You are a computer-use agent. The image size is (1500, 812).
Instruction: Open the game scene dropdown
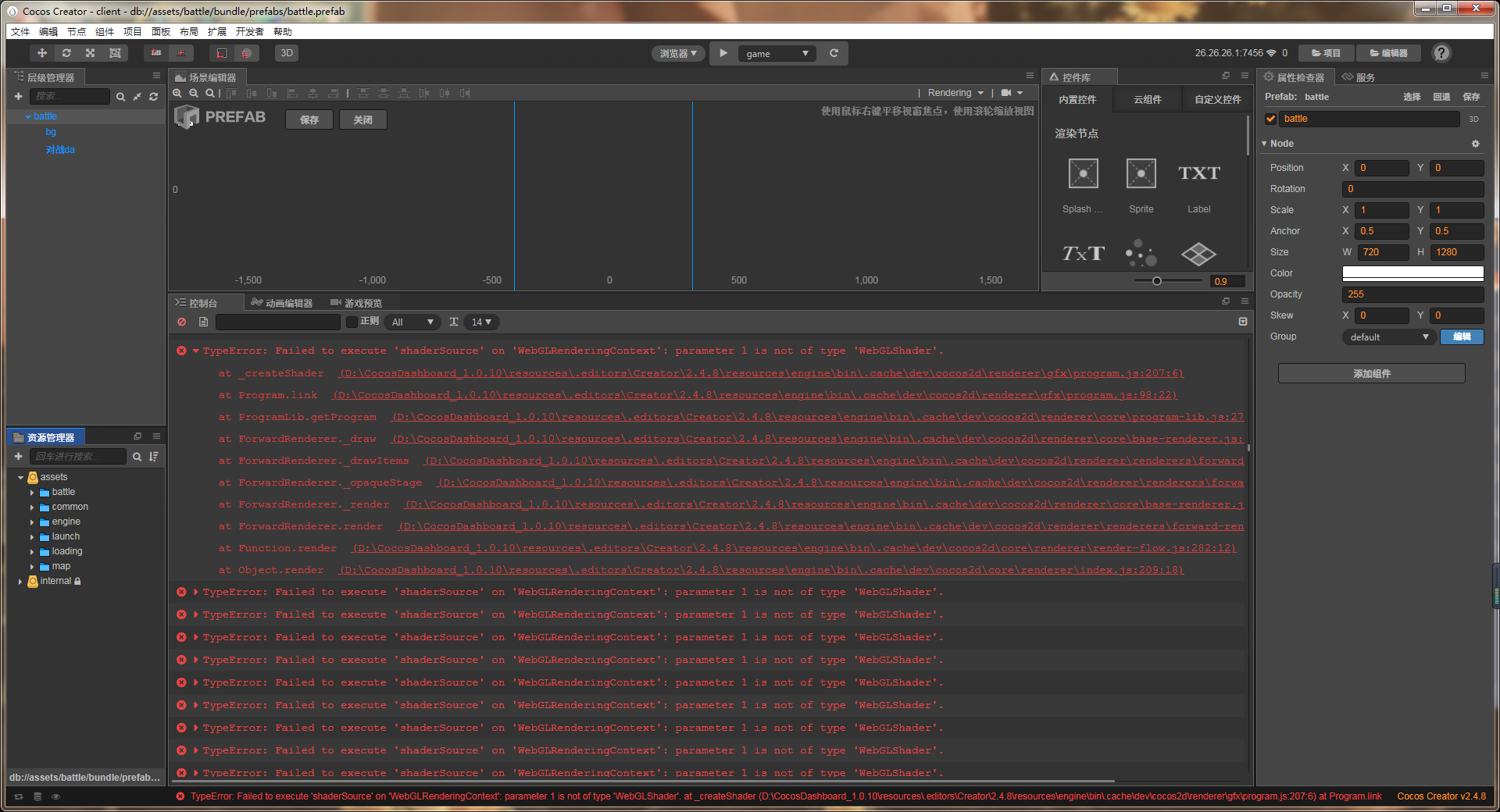(x=777, y=53)
